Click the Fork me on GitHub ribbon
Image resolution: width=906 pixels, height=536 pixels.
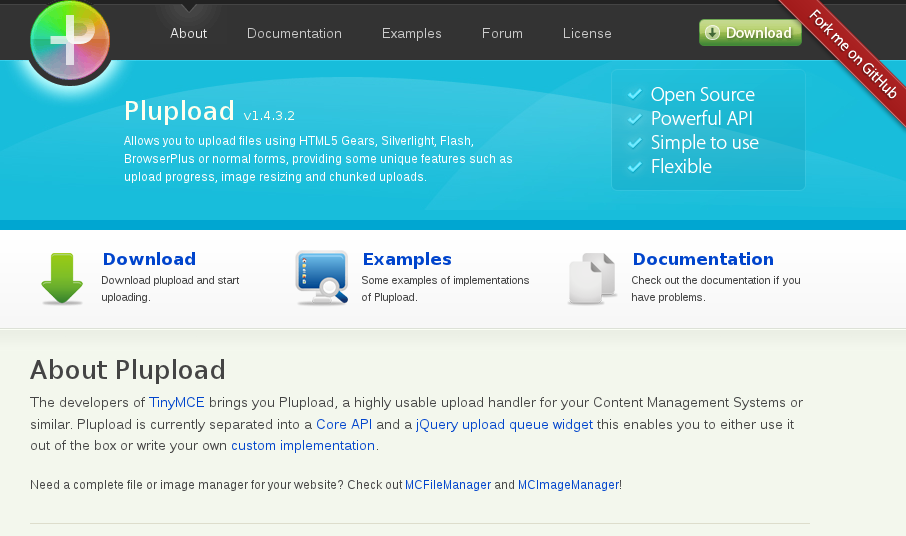click(x=851, y=52)
